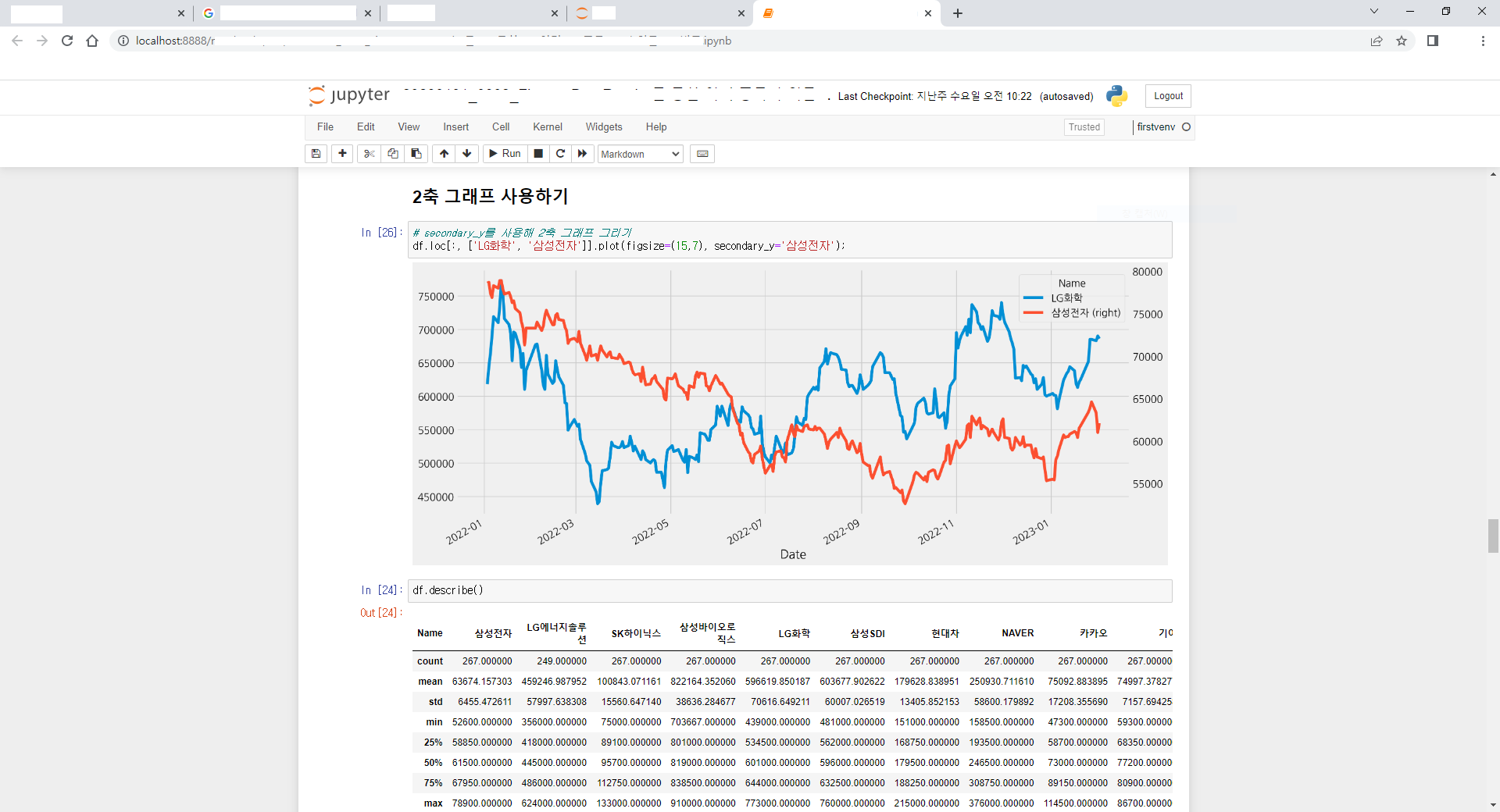Share this page icon
The image size is (1500, 812).
click(1377, 41)
